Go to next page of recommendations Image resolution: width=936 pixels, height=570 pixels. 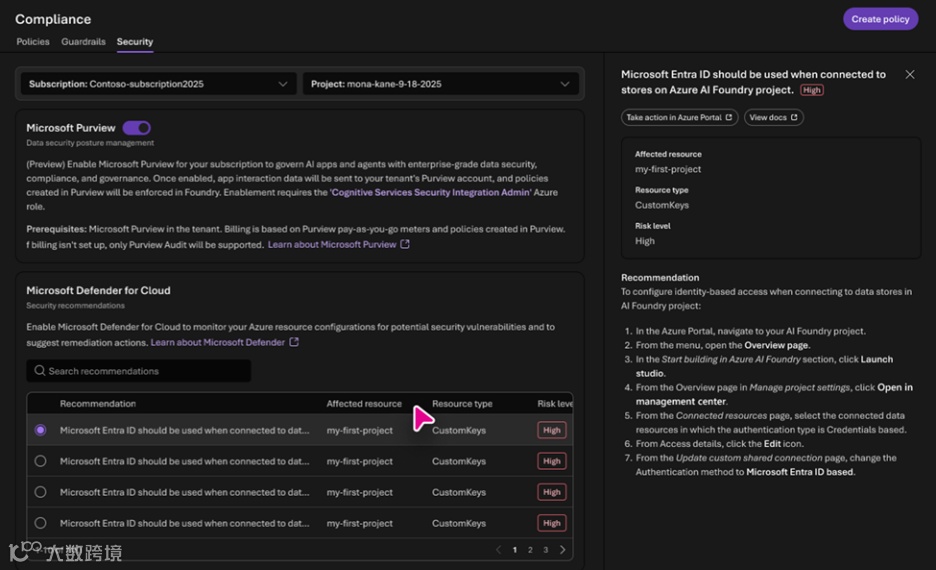click(563, 550)
